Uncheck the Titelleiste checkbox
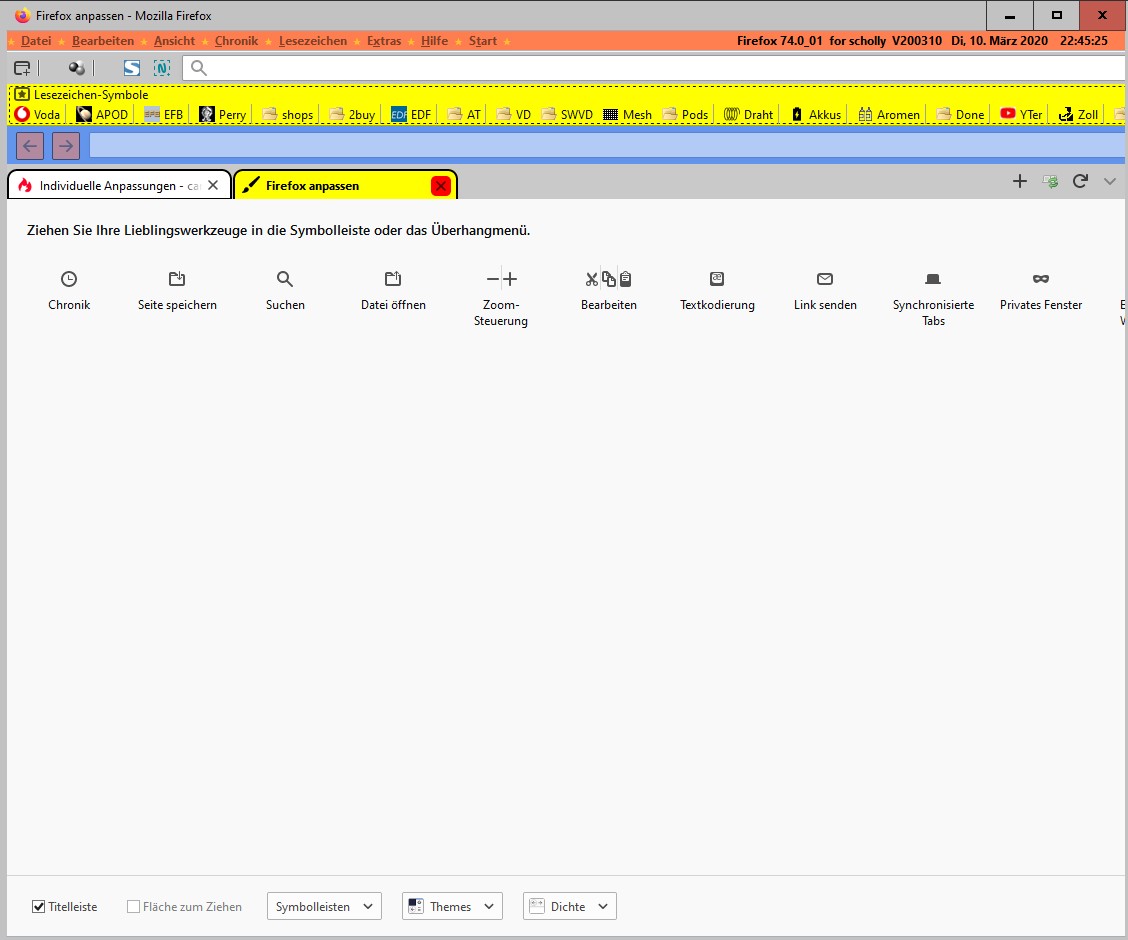 coord(39,906)
